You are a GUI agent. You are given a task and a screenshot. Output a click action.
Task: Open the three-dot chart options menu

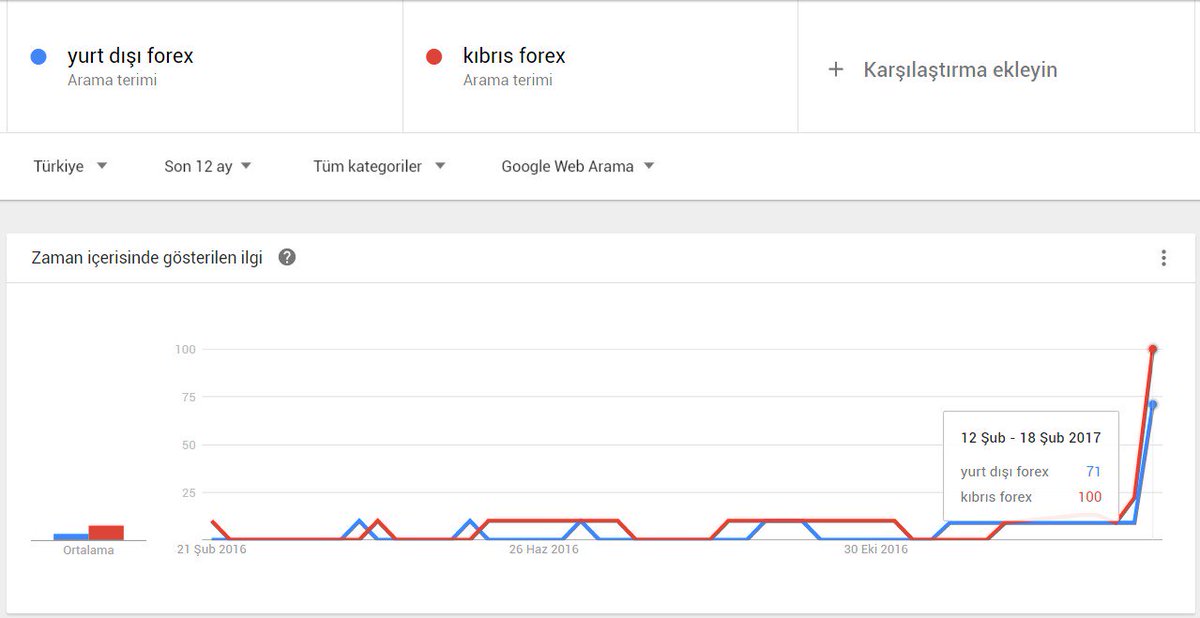pos(1163,258)
